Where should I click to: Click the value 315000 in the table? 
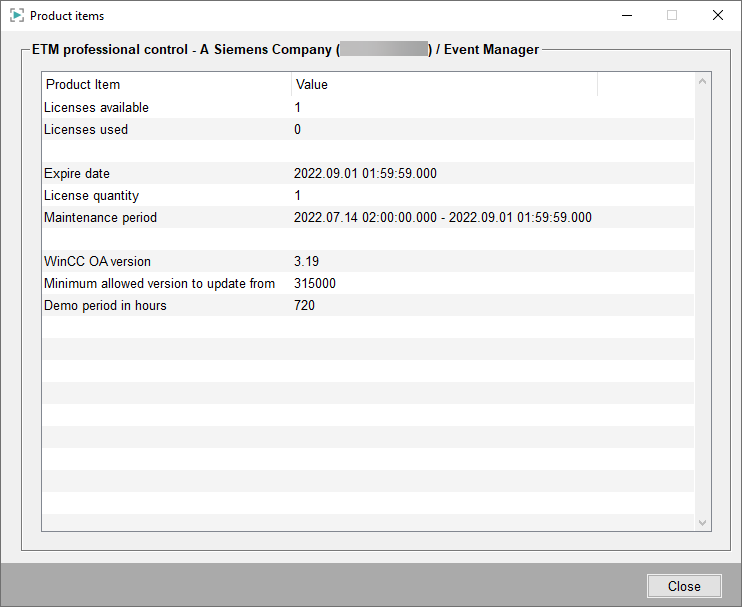point(315,284)
